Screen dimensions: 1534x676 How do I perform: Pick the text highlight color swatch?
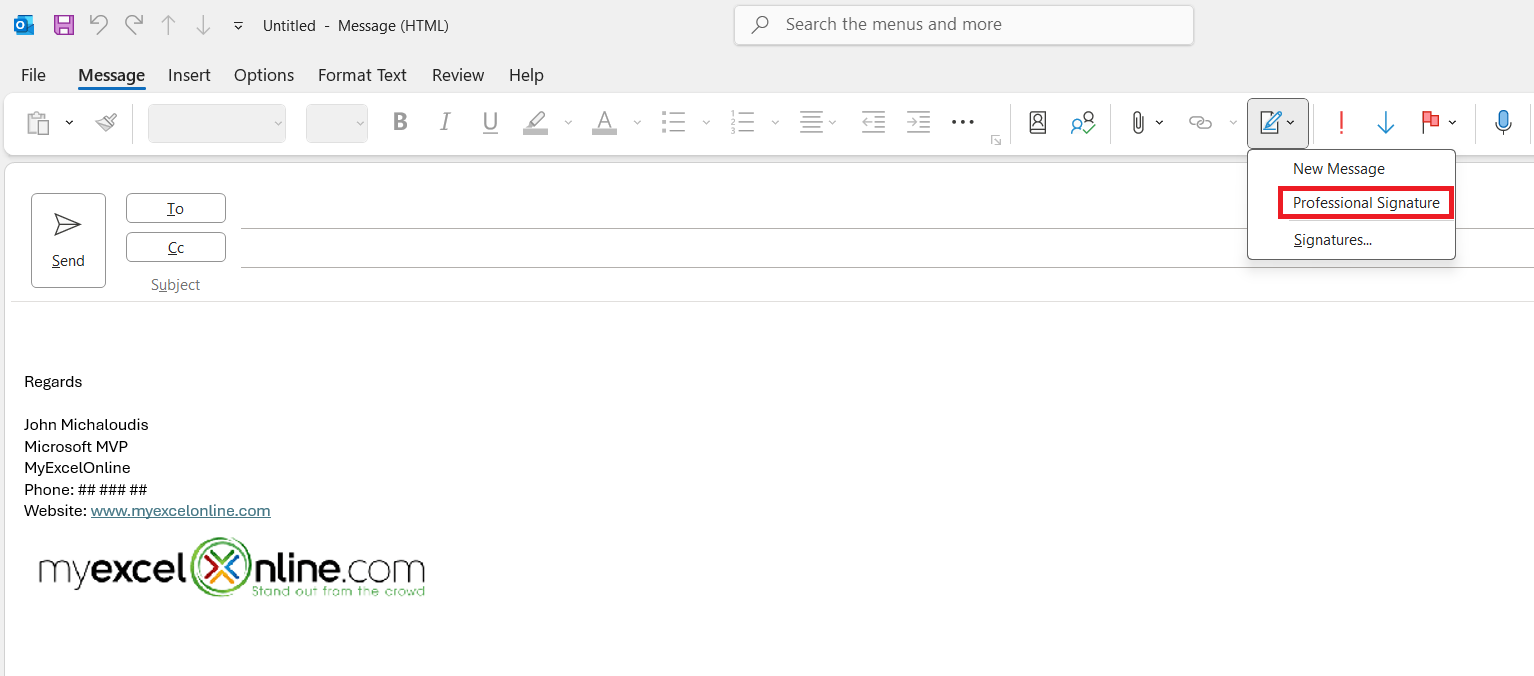click(x=535, y=122)
